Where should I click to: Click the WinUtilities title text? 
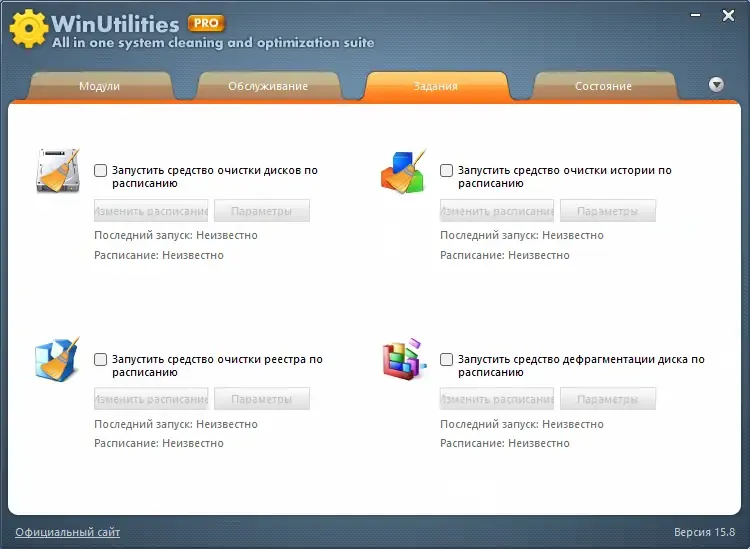coord(115,23)
